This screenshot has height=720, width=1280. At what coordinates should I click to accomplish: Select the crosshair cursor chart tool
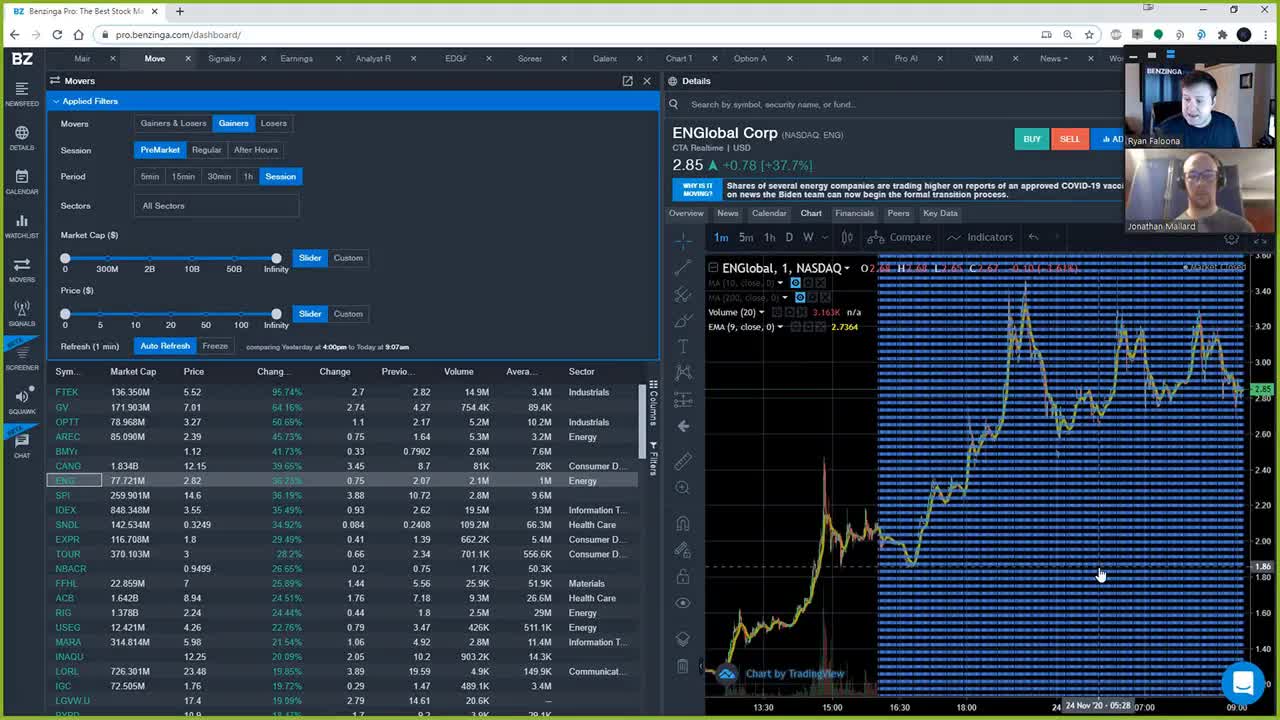tap(683, 240)
